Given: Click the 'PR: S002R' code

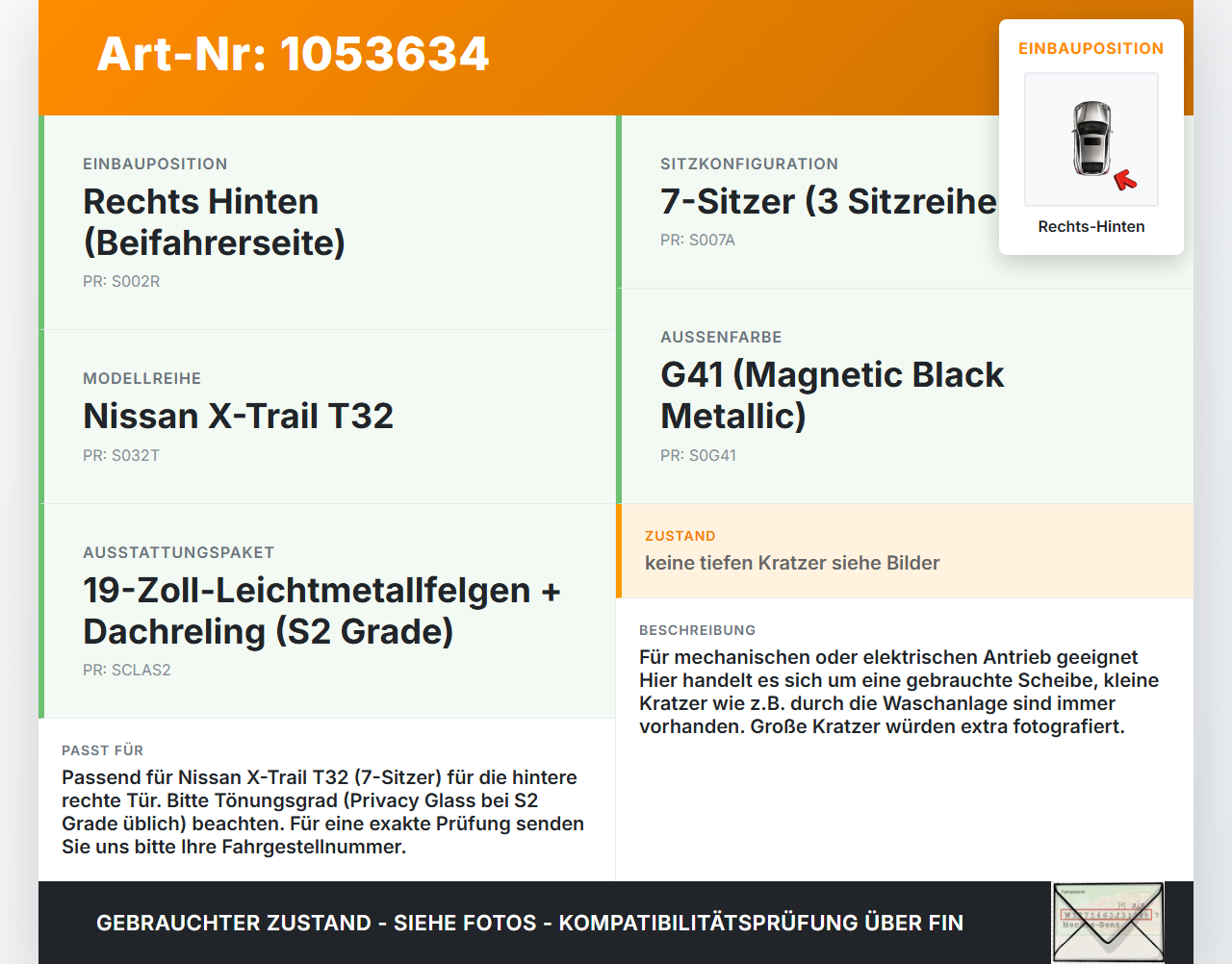Looking at the screenshot, I should (121, 281).
